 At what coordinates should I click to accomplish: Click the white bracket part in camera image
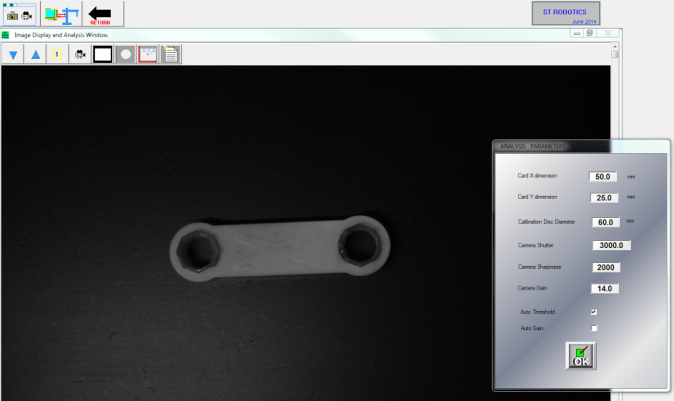coord(279,248)
